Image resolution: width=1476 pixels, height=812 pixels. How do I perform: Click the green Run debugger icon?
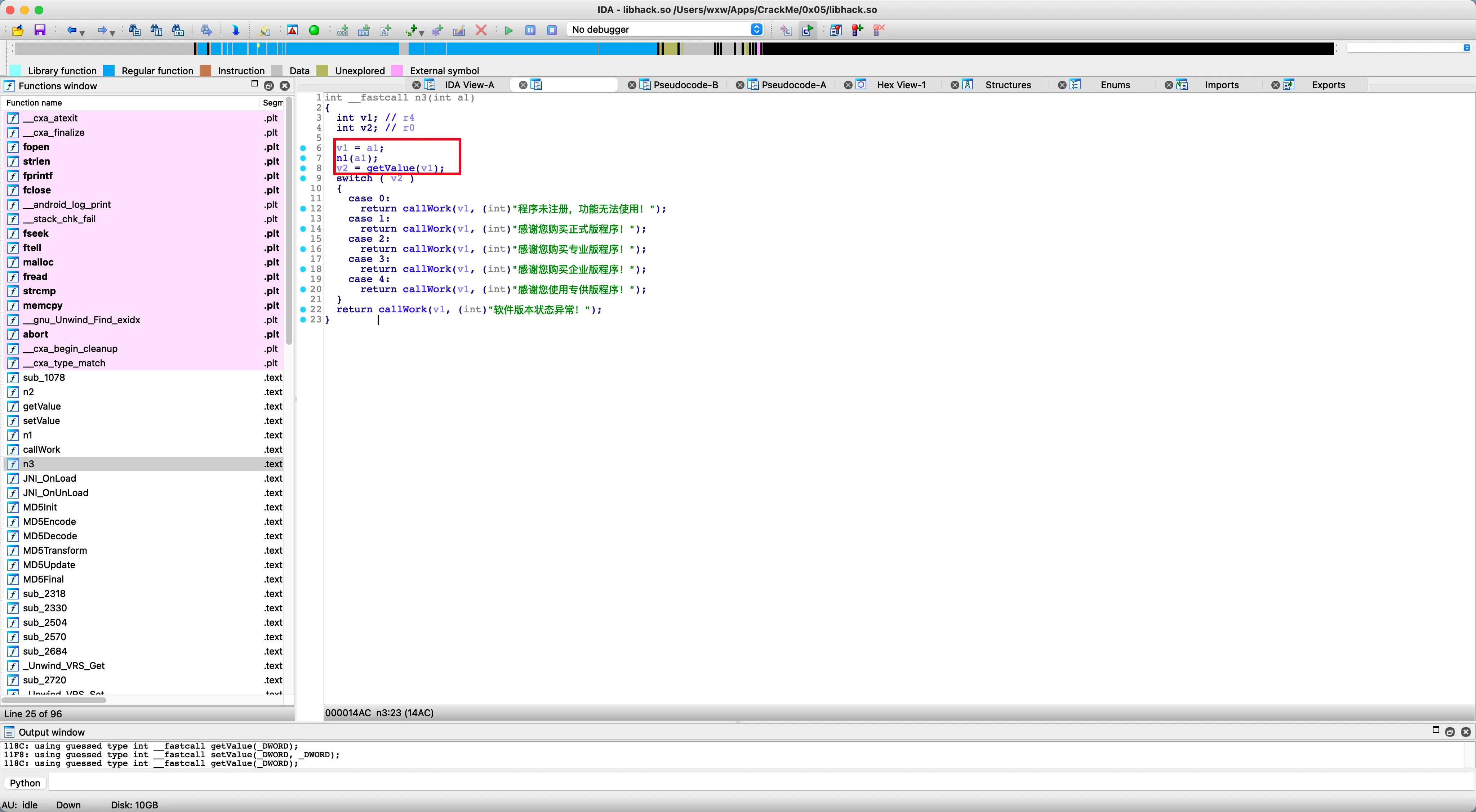(509, 30)
